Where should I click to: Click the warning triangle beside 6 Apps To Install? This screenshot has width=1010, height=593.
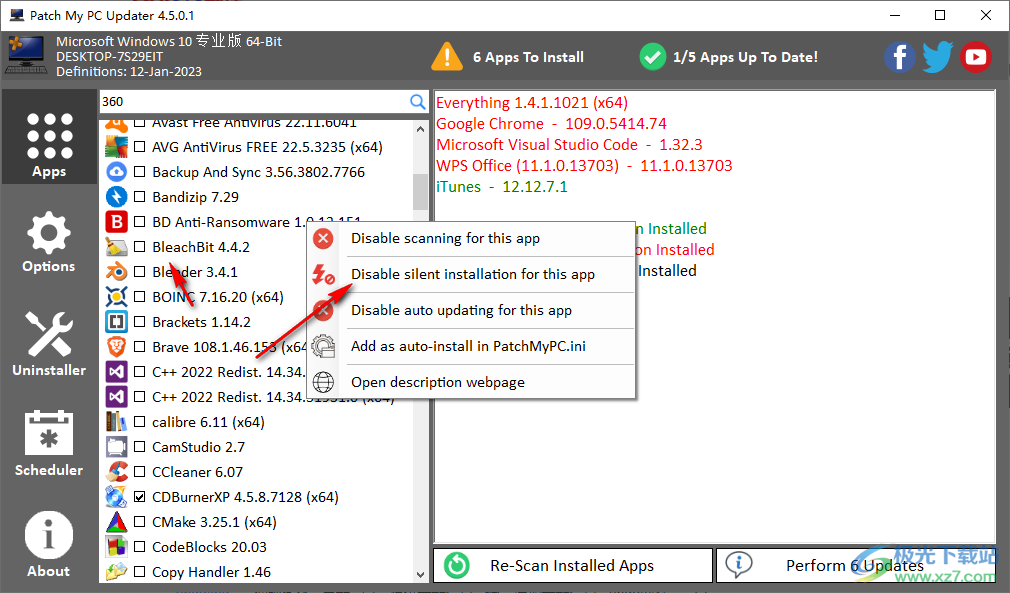click(x=447, y=57)
